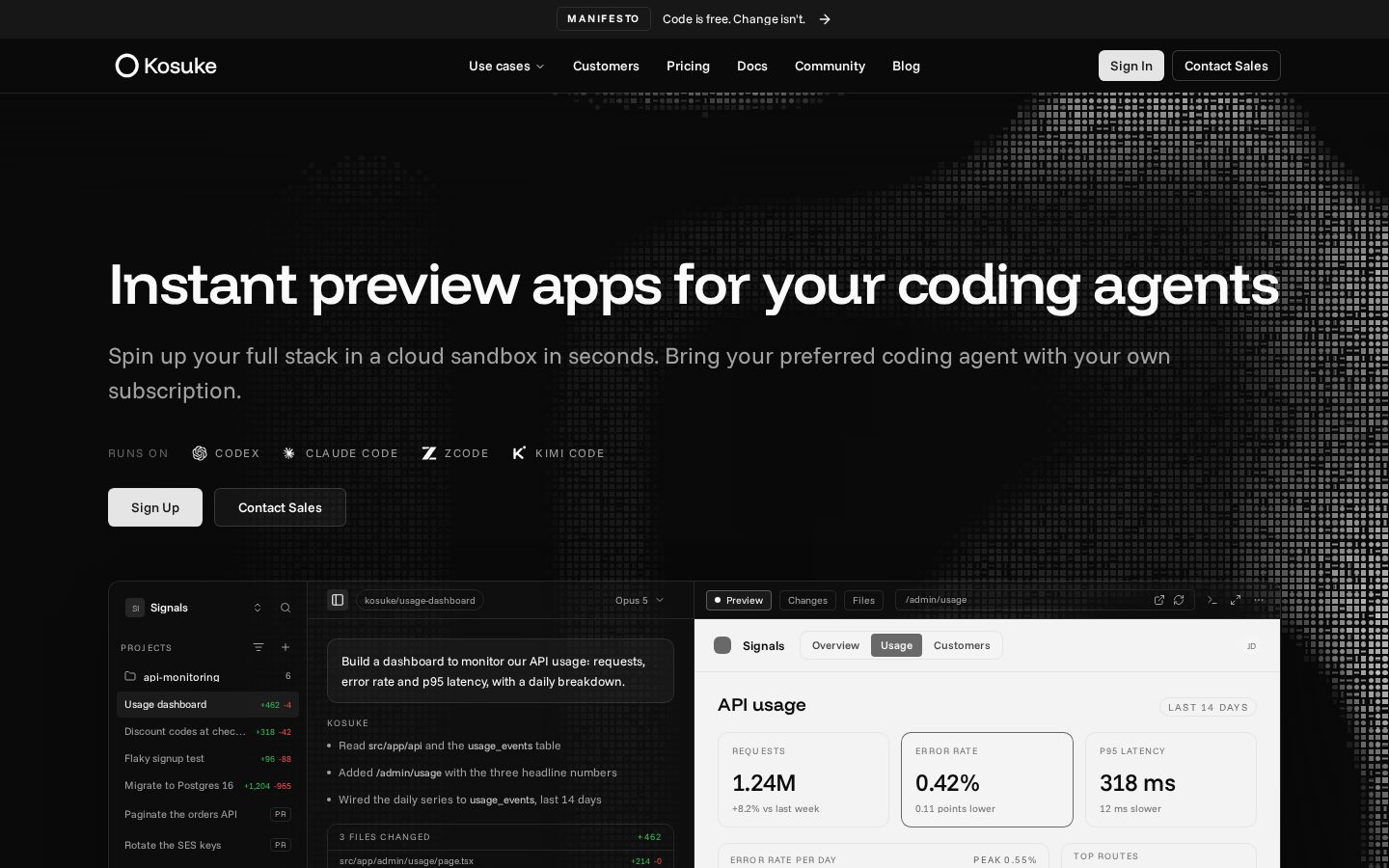Open the terminal icon

[1212, 600]
